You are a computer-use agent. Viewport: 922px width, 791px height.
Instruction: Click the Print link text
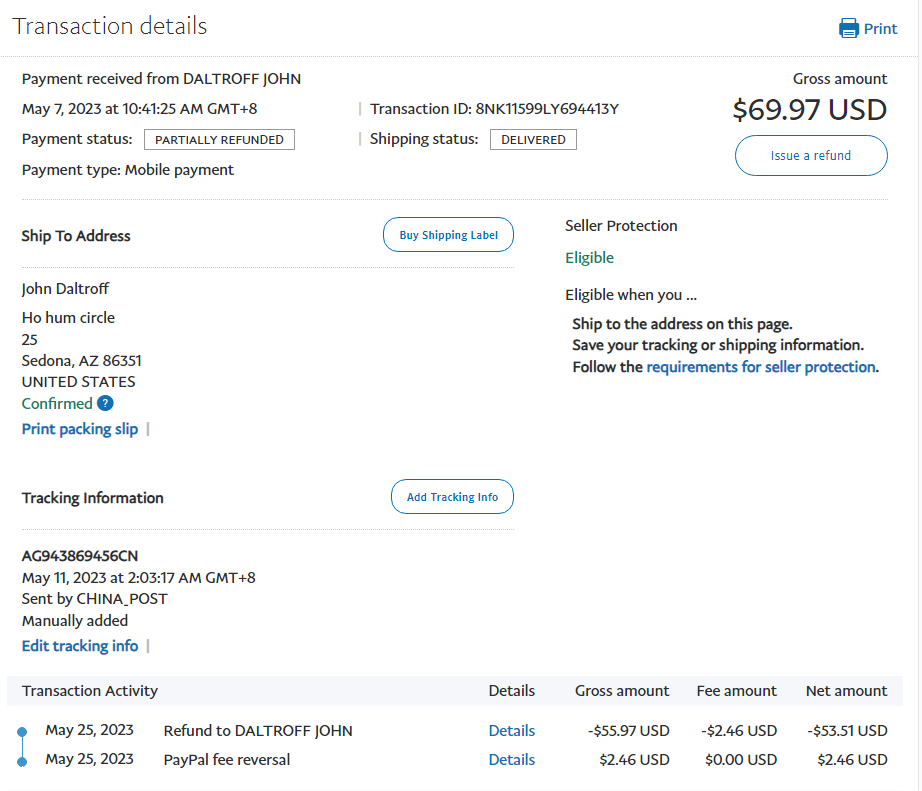(x=880, y=28)
